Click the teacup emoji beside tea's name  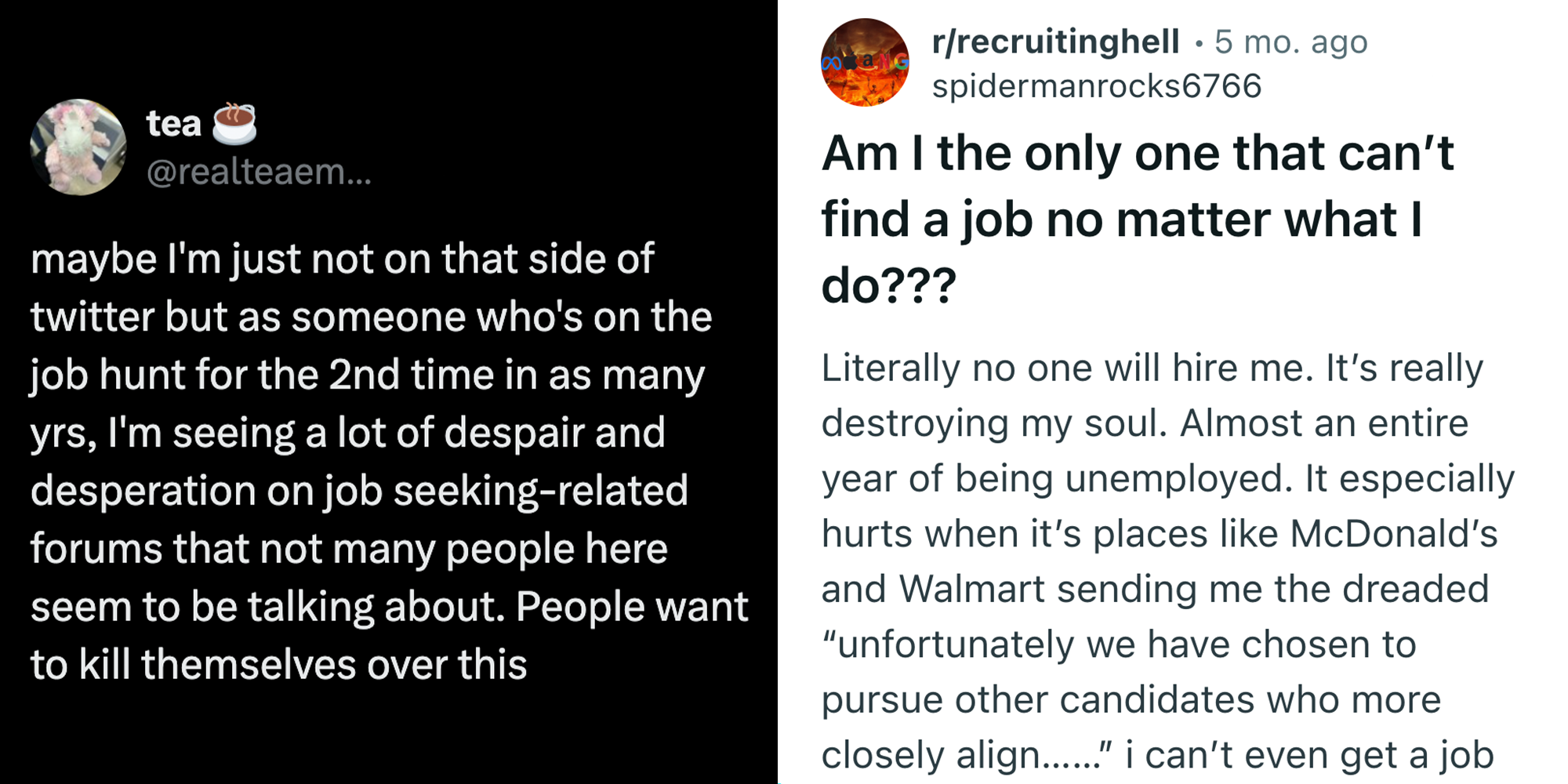[x=234, y=124]
